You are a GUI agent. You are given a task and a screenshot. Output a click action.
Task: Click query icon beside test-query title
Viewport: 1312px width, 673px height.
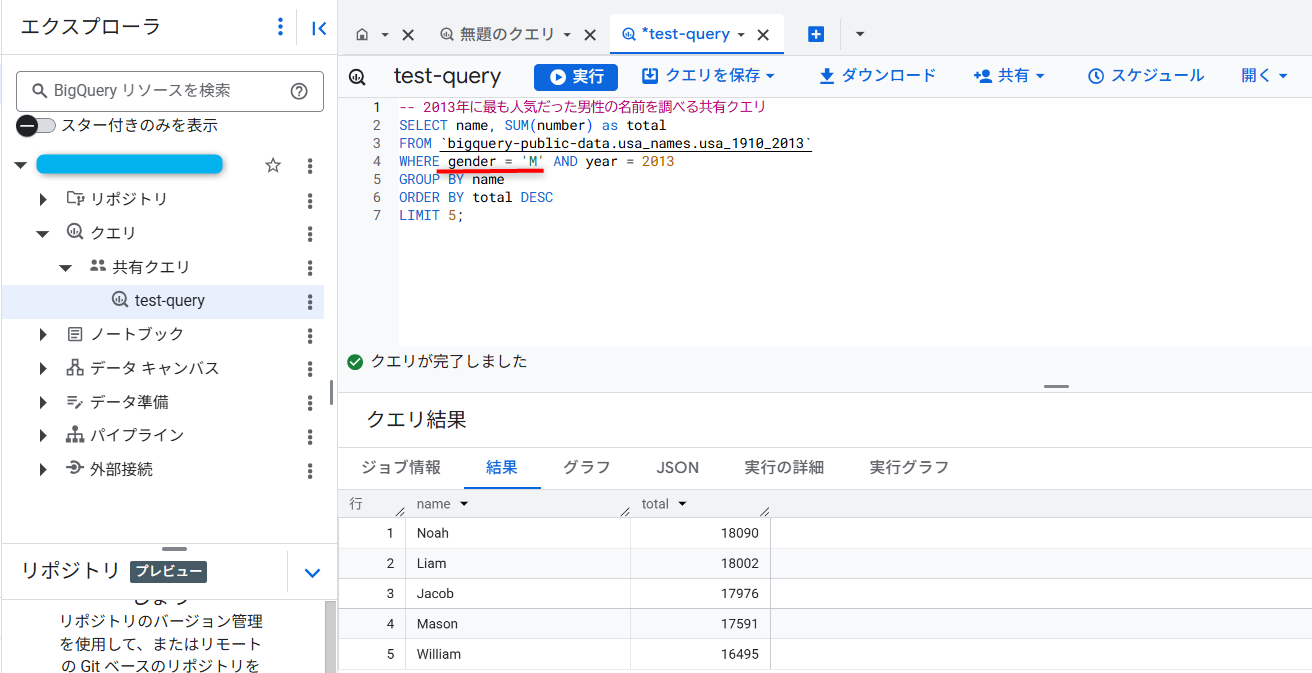(357, 77)
